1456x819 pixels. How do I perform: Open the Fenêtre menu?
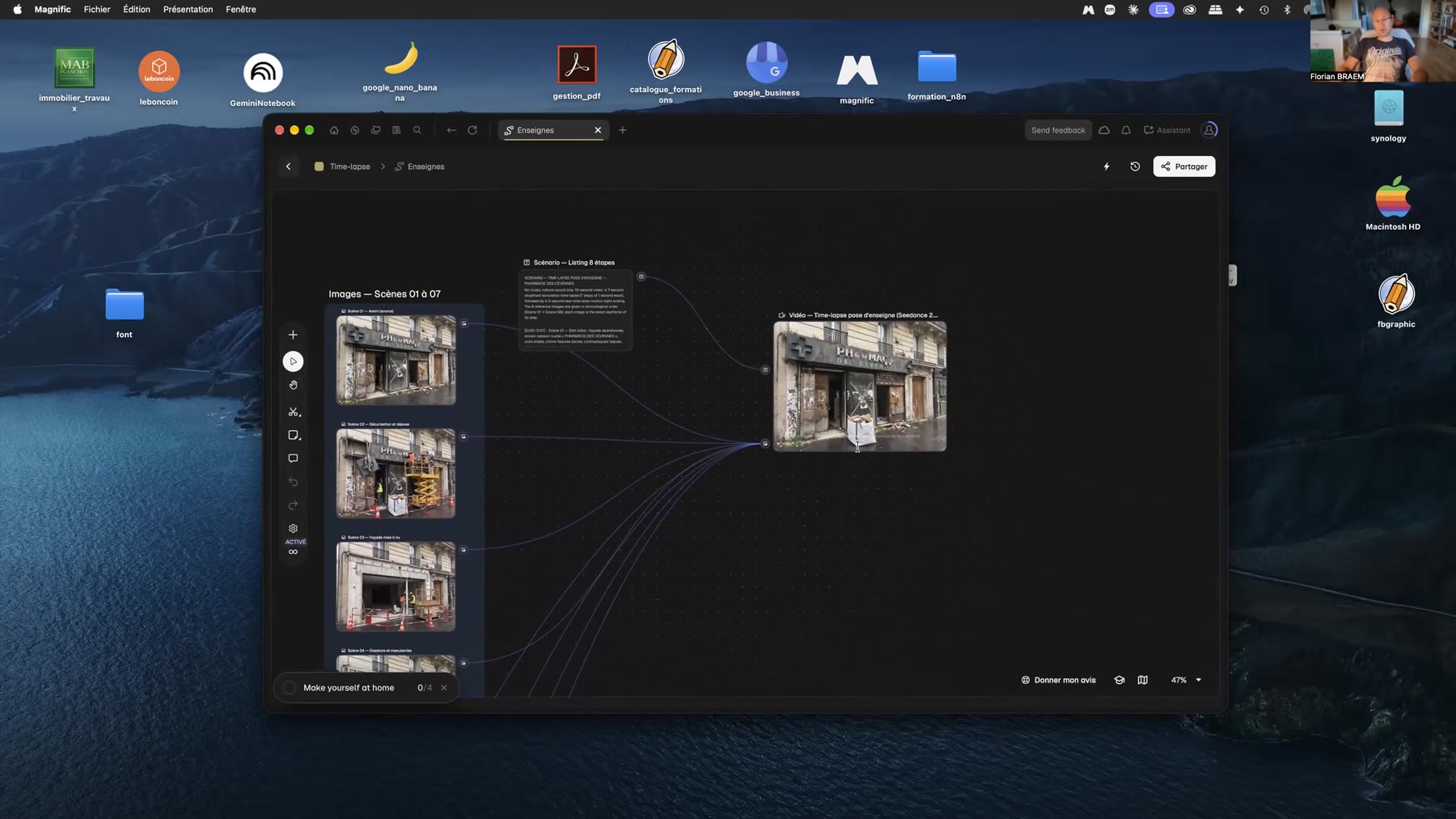tap(241, 10)
